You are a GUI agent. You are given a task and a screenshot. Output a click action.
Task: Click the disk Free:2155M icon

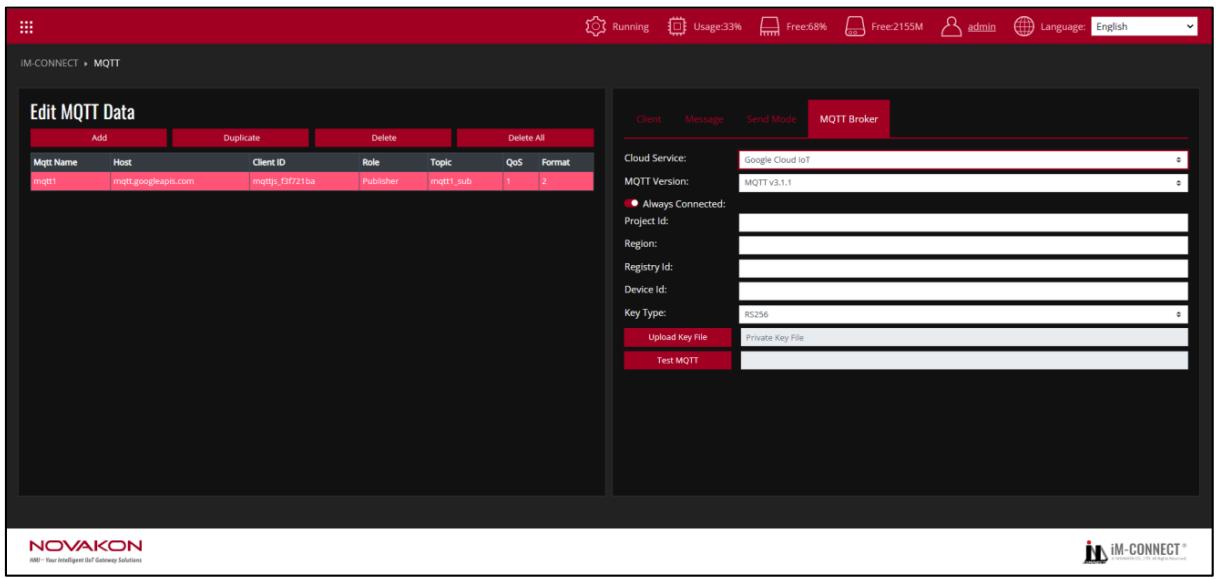point(855,26)
